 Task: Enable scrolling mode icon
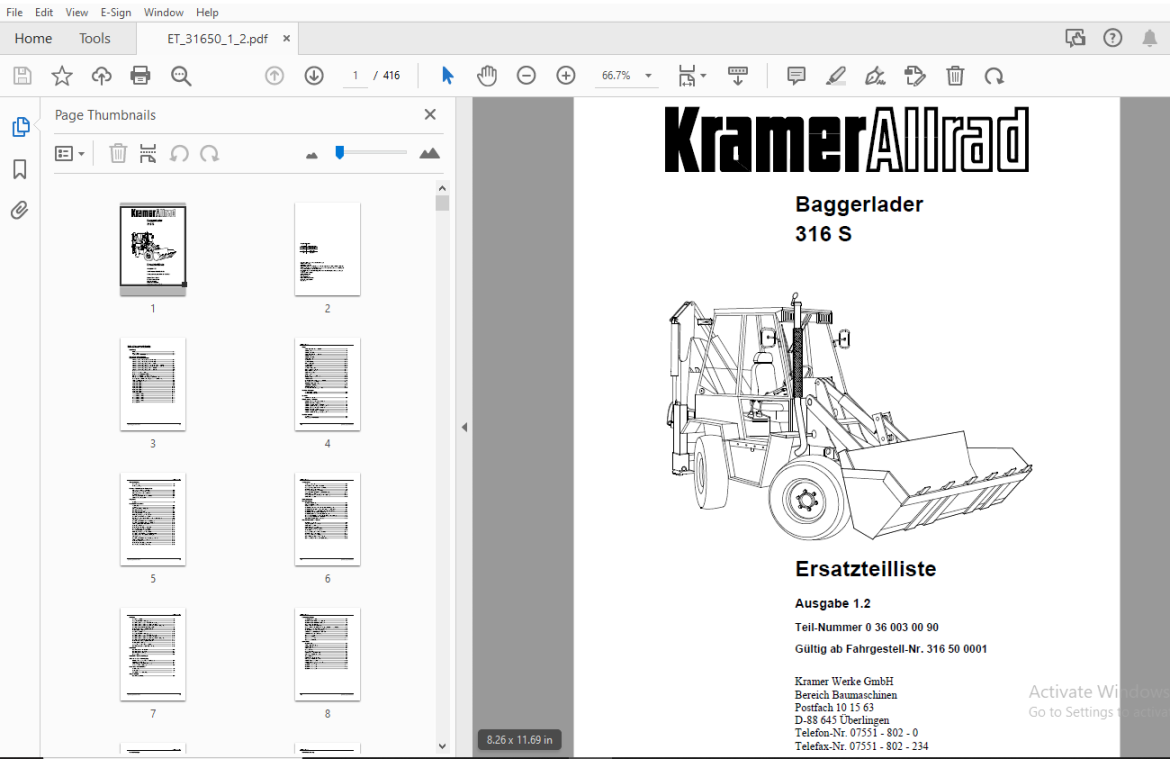738,75
